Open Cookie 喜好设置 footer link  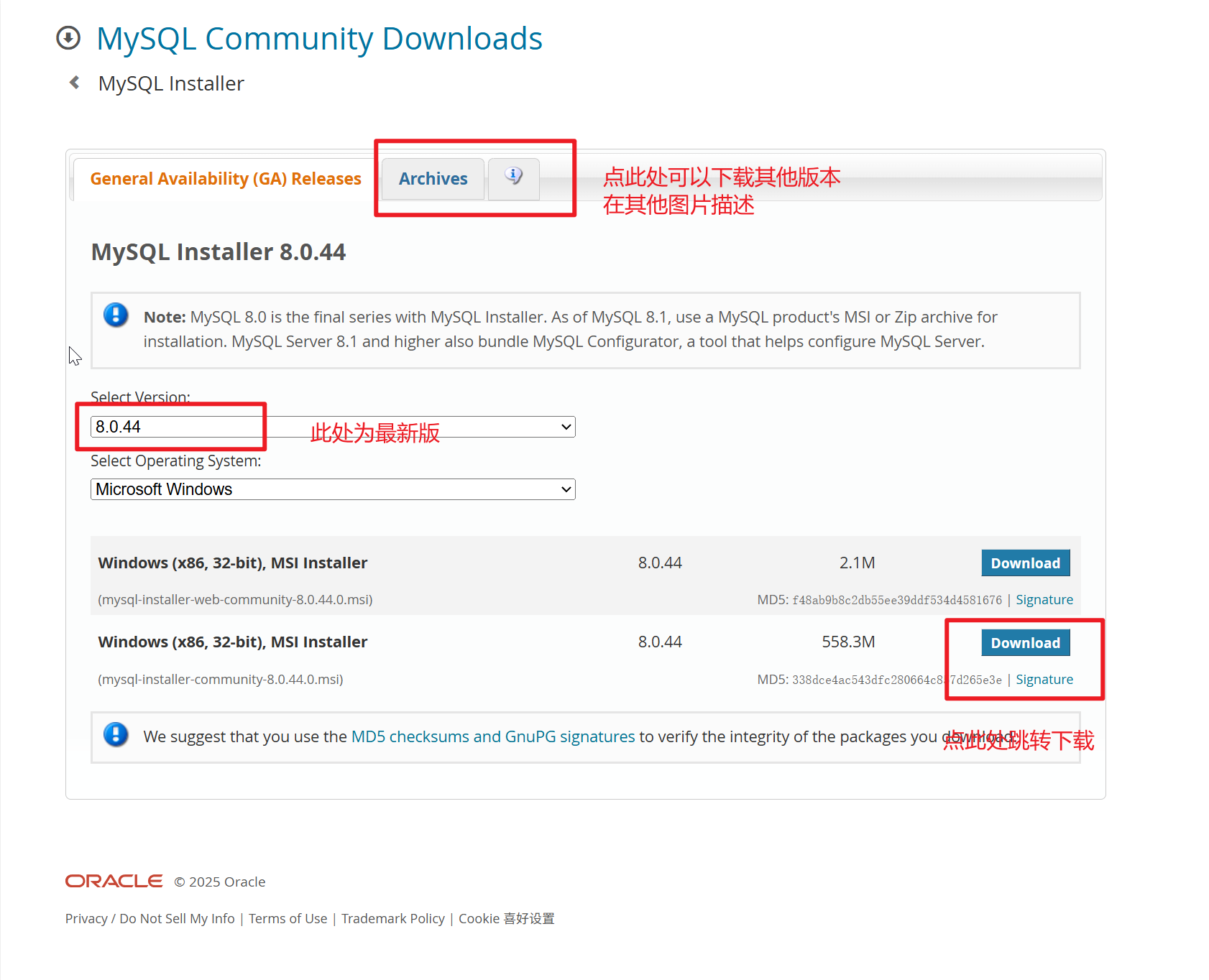point(507,918)
